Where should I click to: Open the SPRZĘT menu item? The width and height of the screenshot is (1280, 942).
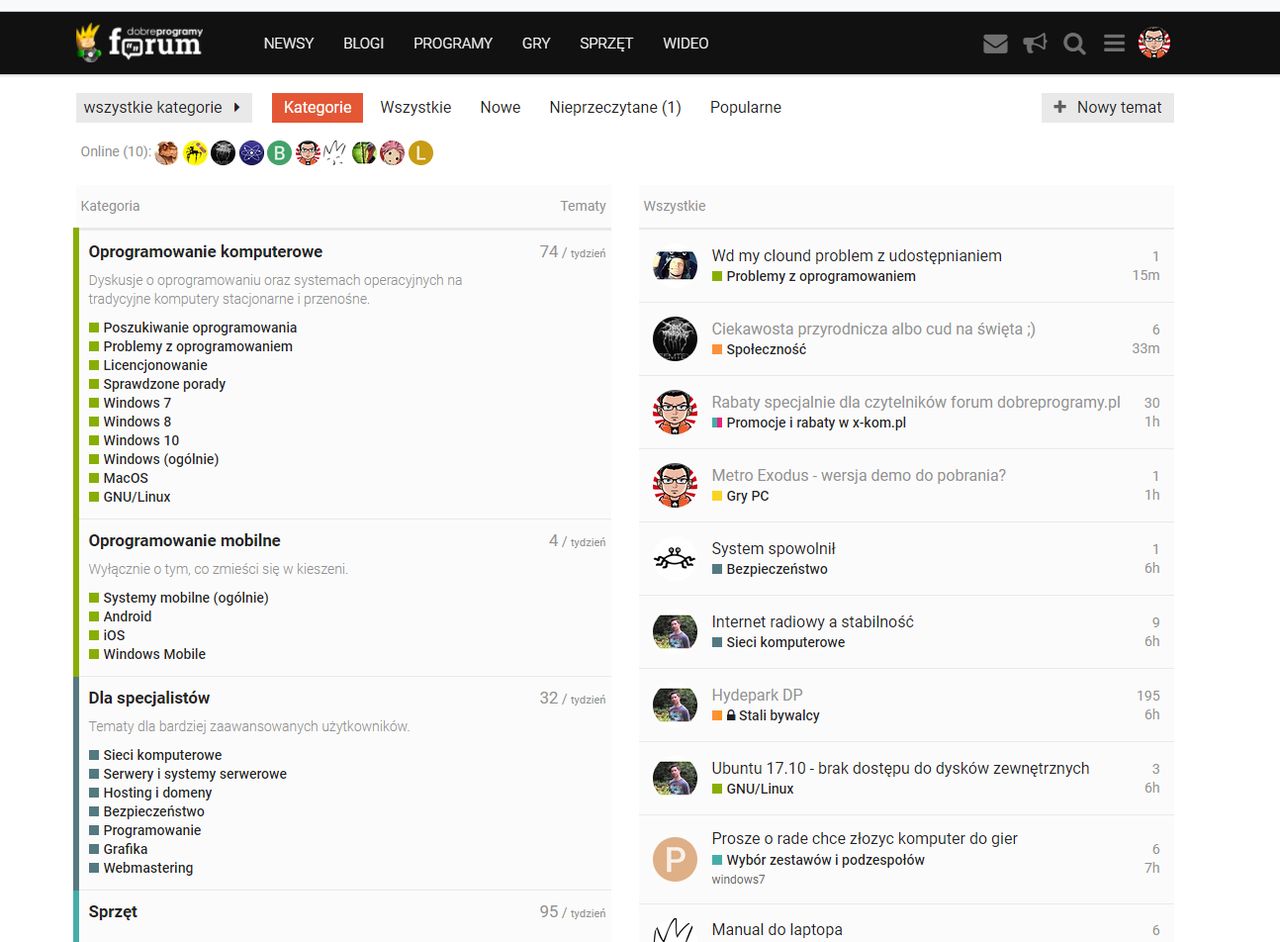click(x=605, y=43)
